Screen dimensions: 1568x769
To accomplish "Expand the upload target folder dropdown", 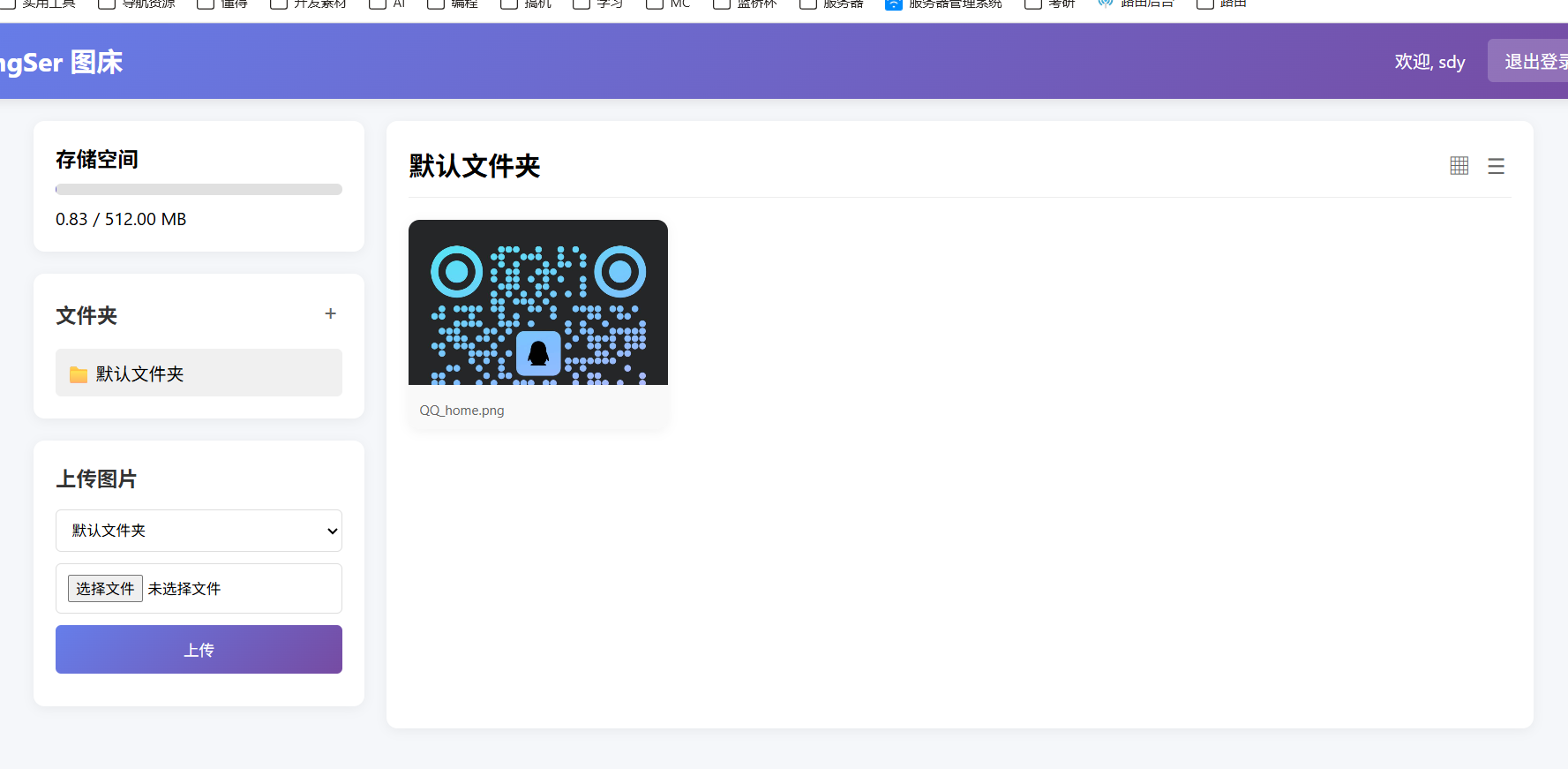I will 199,531.
